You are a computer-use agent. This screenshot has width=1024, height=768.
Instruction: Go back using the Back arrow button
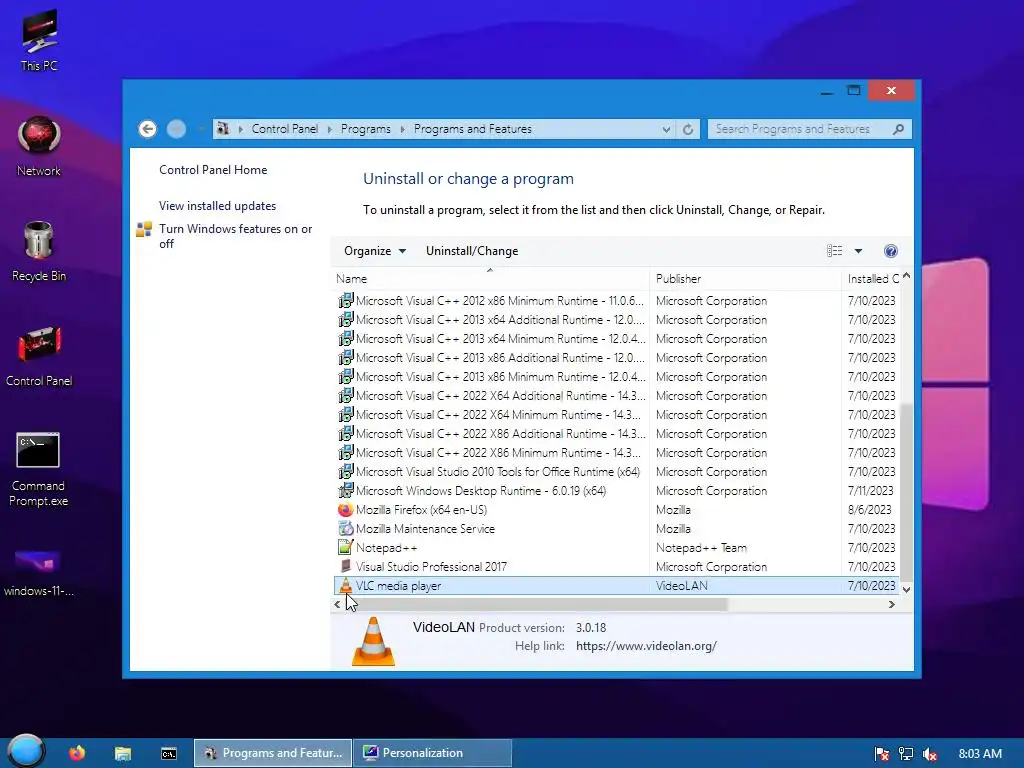148,129
